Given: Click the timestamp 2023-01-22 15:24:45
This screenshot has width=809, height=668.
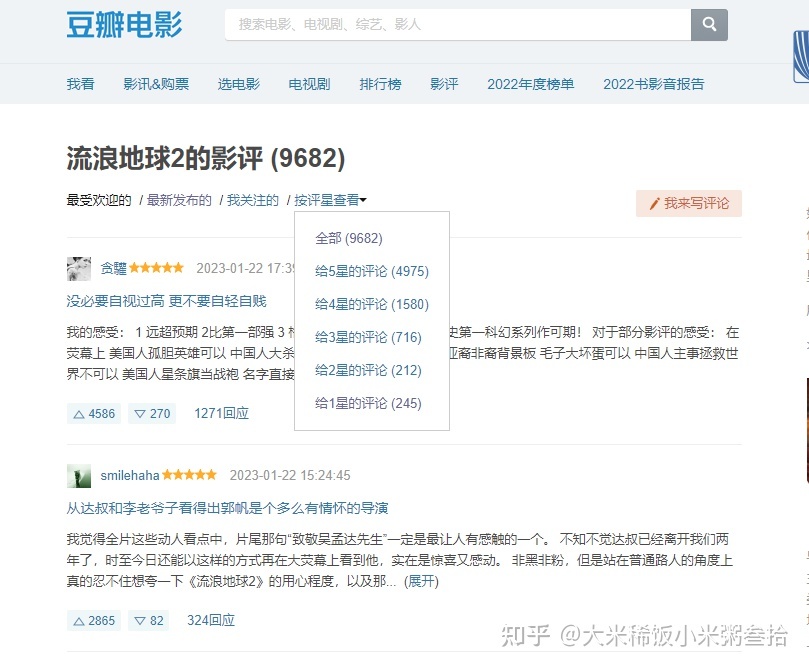Looking at the screenshot, I should coord(290,475).
